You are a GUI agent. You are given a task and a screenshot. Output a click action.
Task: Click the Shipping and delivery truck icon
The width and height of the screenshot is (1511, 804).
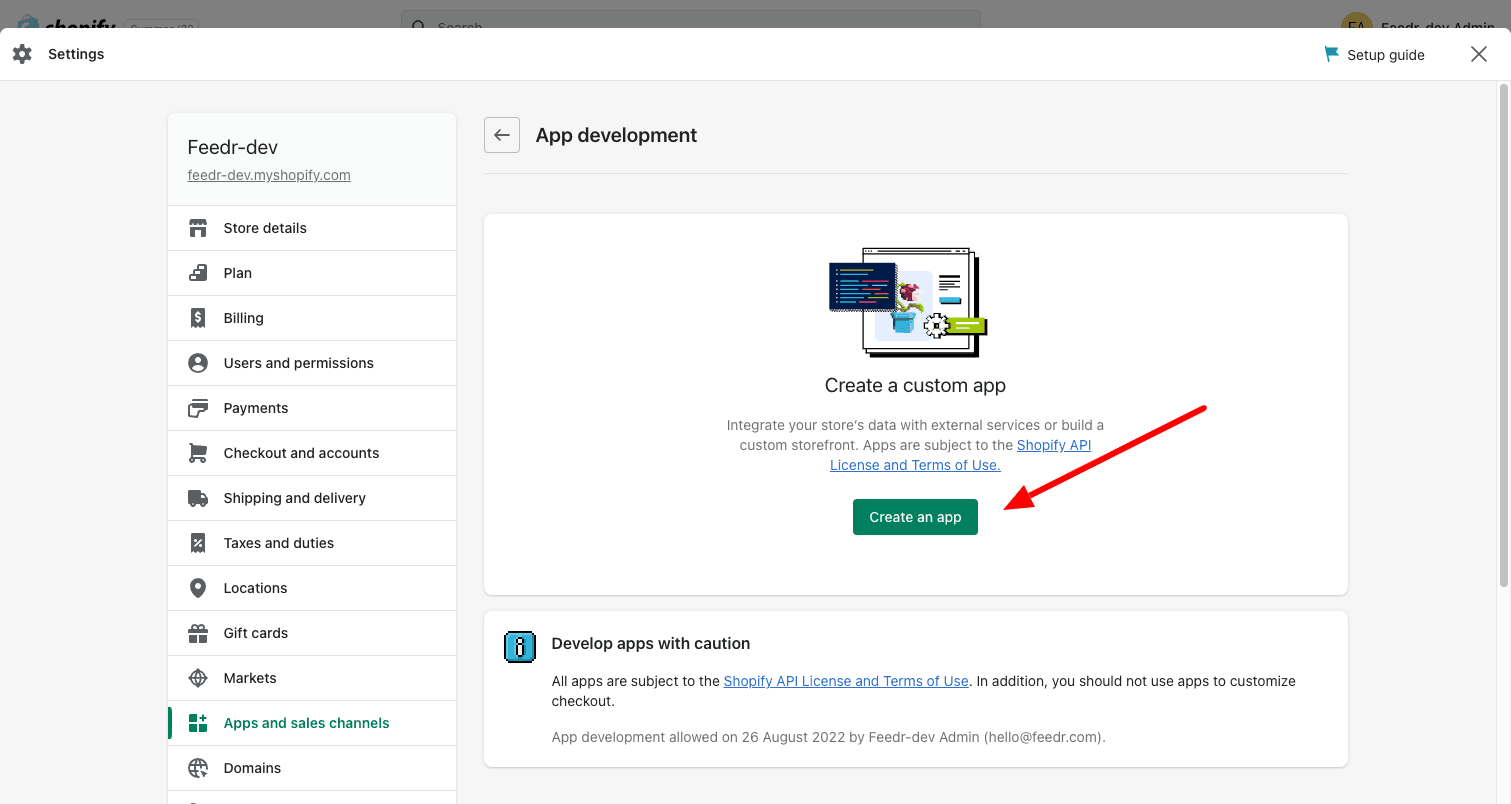point(198,498)
